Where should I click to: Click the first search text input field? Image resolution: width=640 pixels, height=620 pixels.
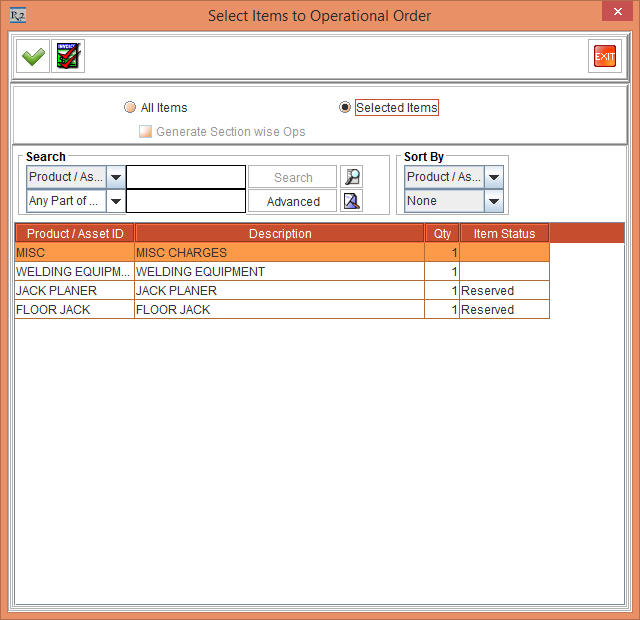[x=186, y=177]
